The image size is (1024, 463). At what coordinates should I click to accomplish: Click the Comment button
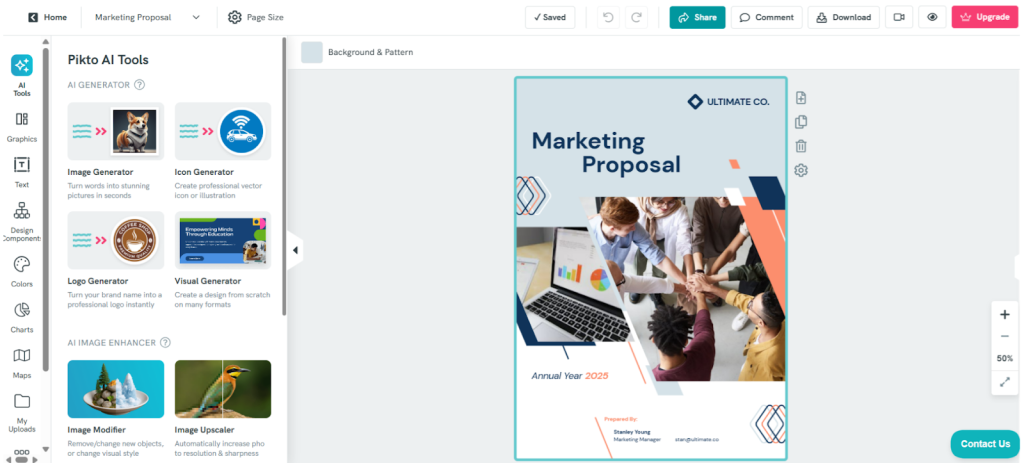point(766,18)
